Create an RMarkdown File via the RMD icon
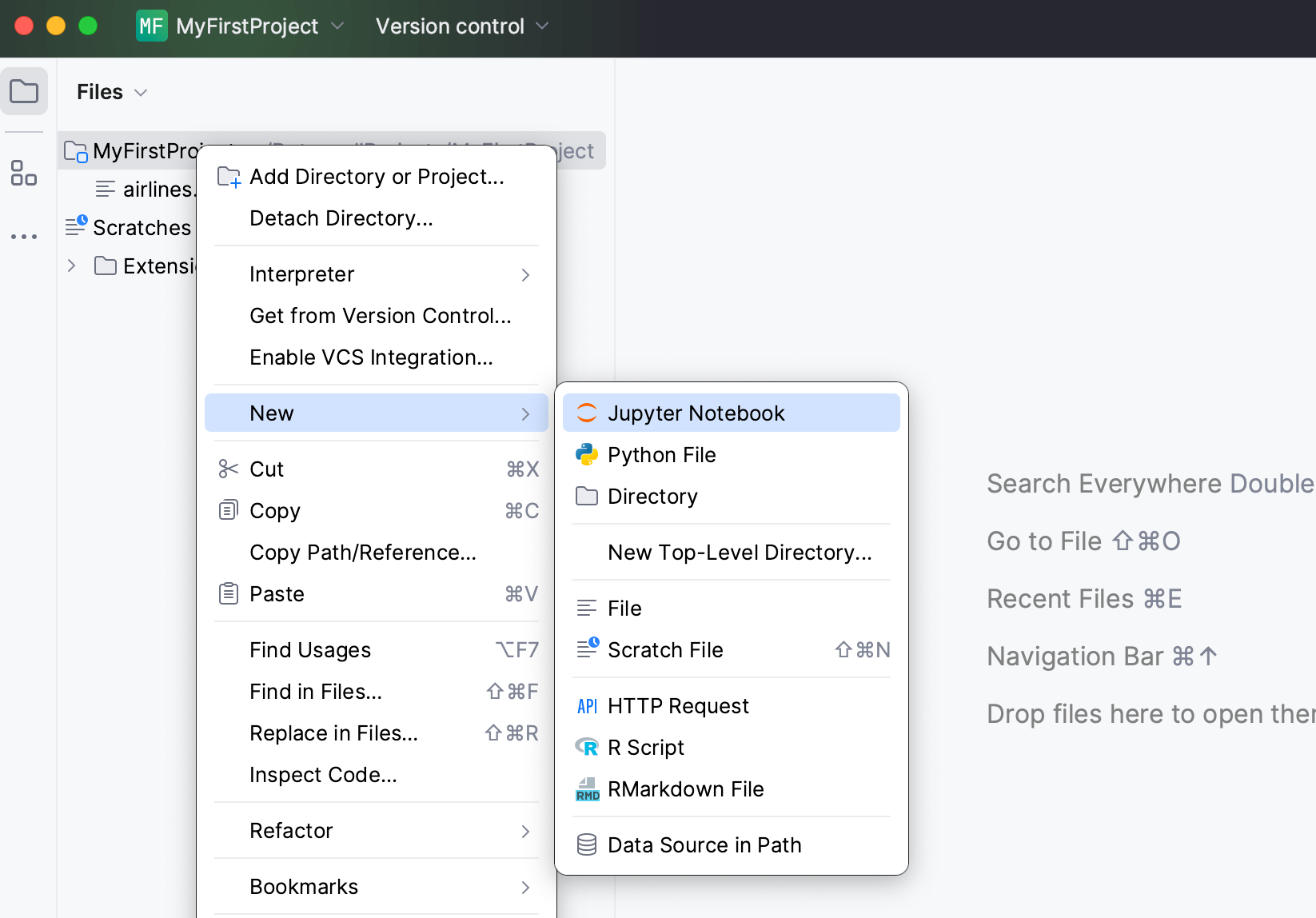1316x918 pixels. 685,789
